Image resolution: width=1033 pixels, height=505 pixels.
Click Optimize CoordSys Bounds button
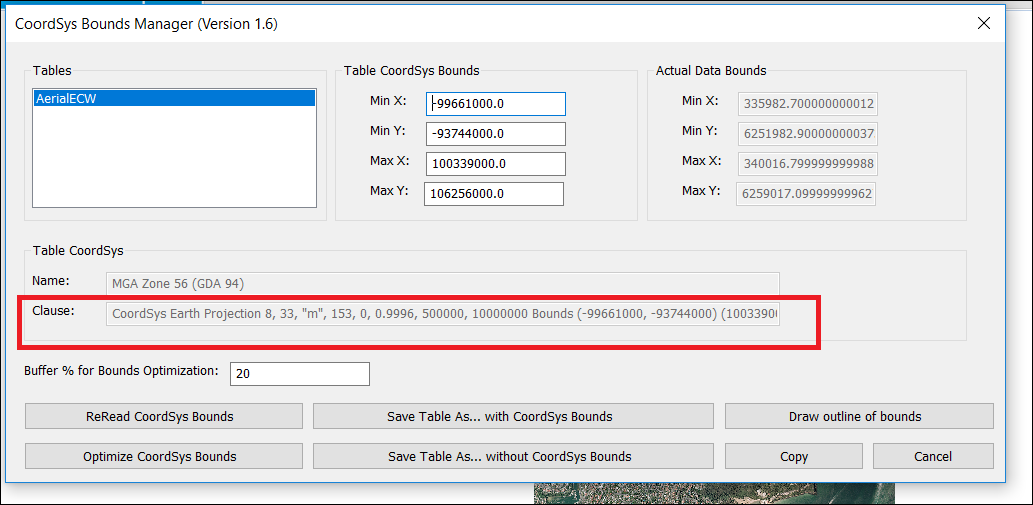(163, 456)
